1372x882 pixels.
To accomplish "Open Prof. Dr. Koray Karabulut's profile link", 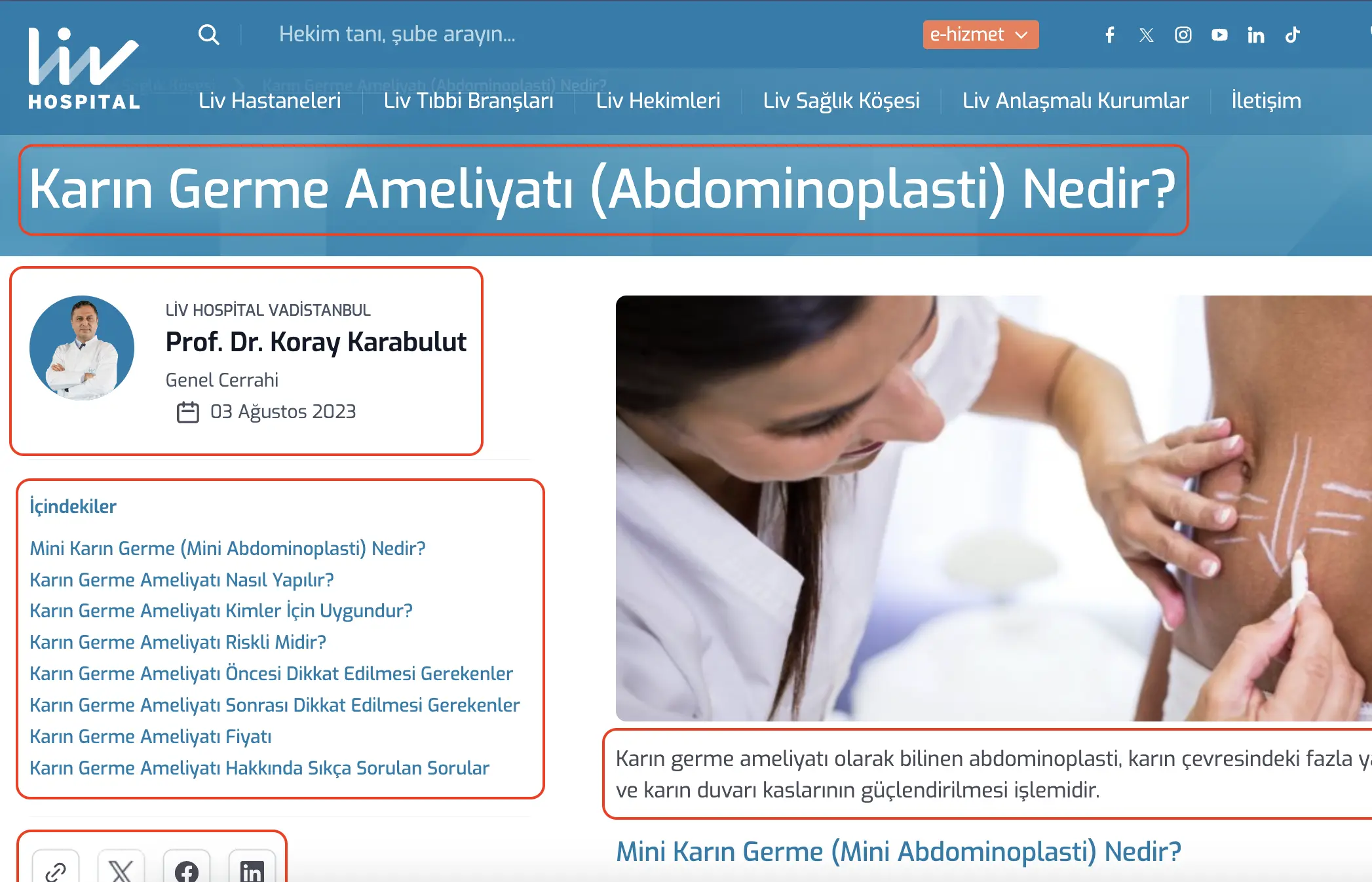I will coord(316,342).
